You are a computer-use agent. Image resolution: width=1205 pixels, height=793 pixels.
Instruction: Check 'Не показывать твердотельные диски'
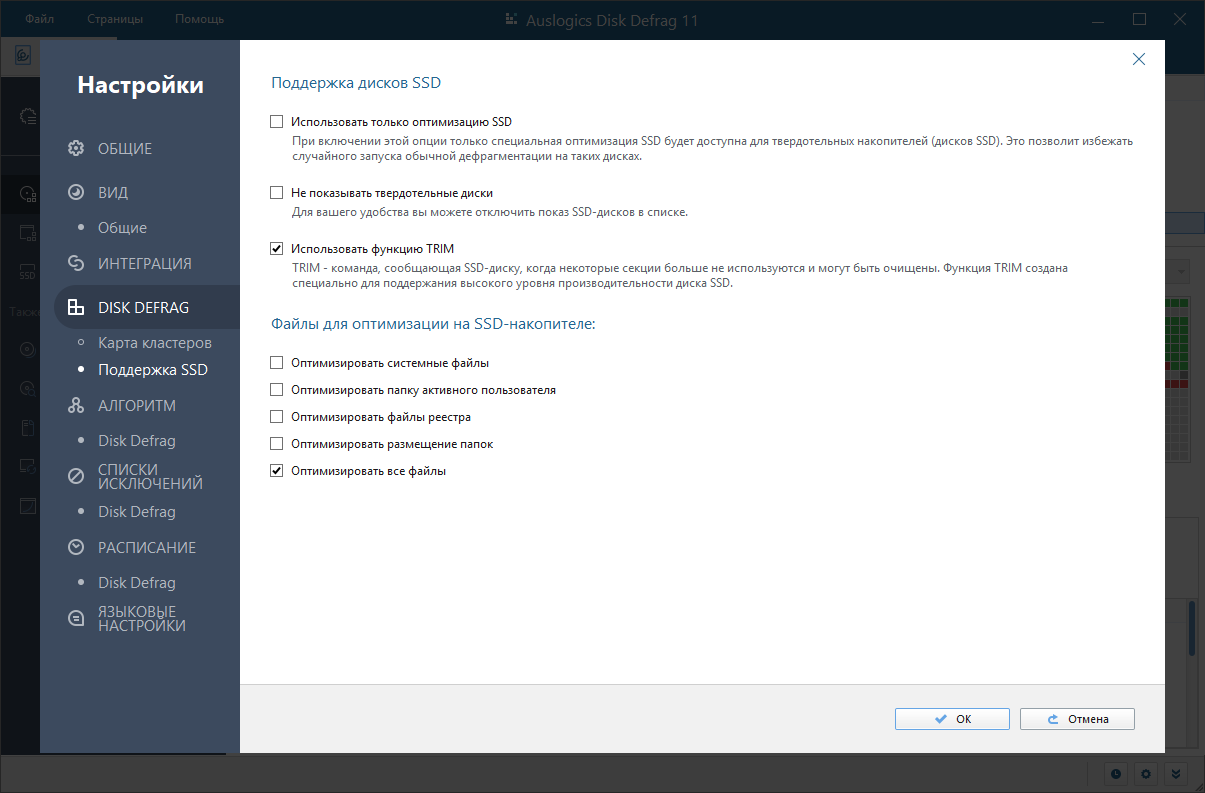(x=277, y=193)
